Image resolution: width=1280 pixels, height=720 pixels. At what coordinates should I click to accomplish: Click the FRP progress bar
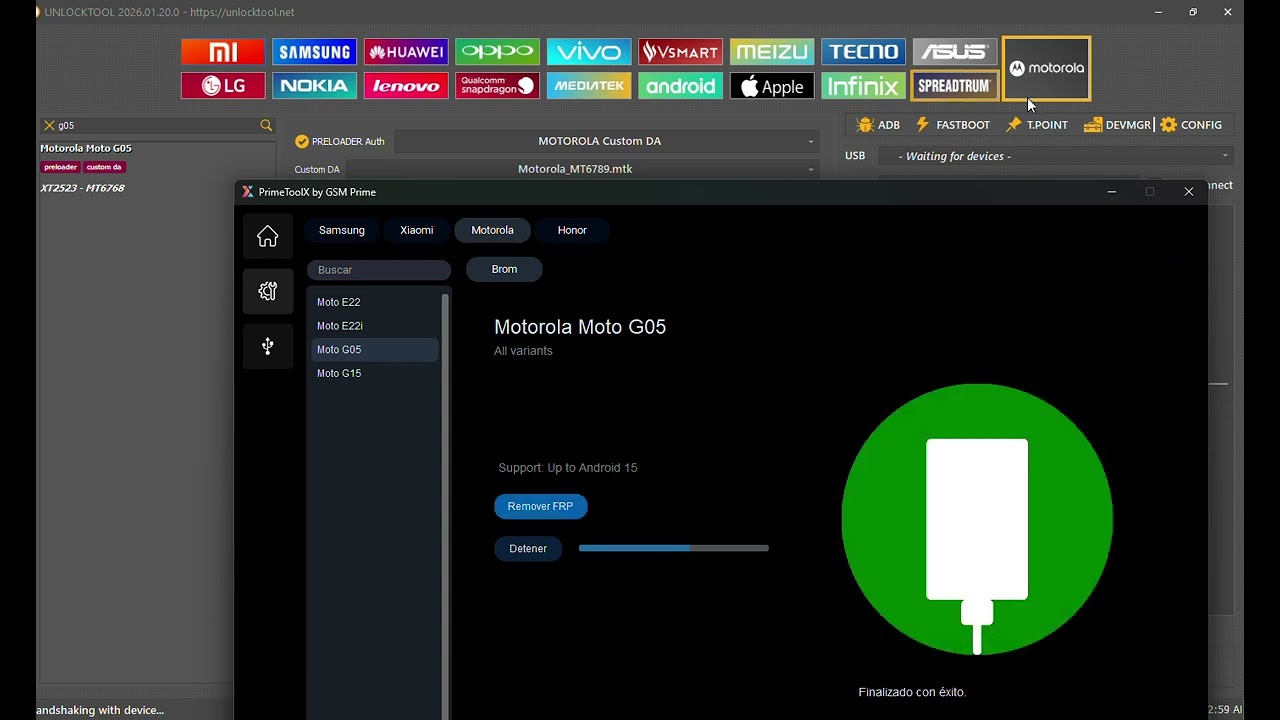tap(674, 548)
